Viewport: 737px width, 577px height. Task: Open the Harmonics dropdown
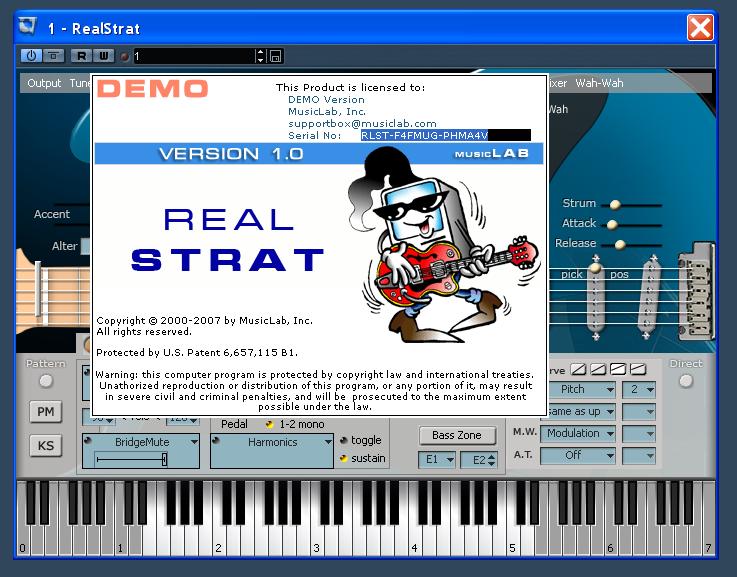click(x=273, y=442)
